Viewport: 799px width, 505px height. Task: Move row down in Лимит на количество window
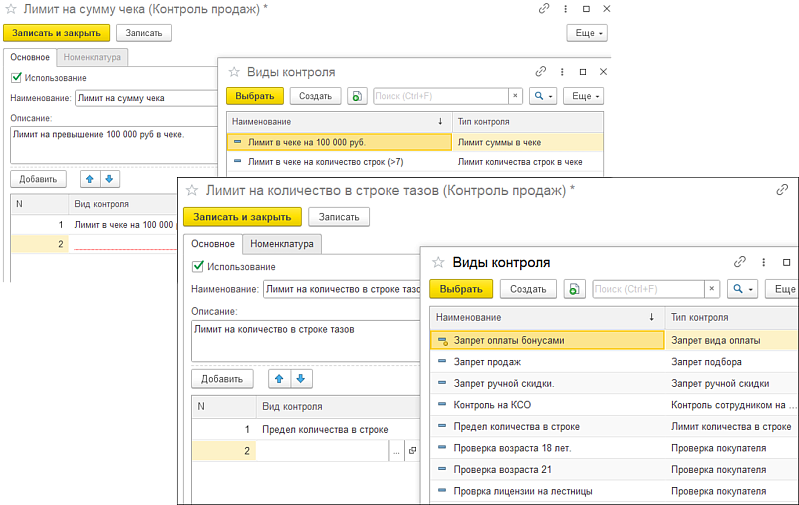[x=301, y=379]
